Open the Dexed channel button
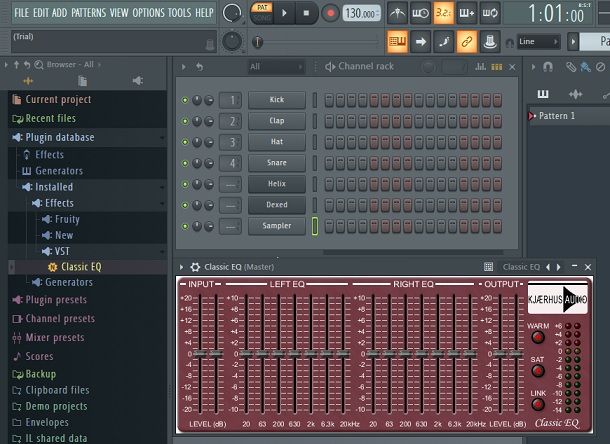Screen dimensions: 610x444 pos(277,205)
